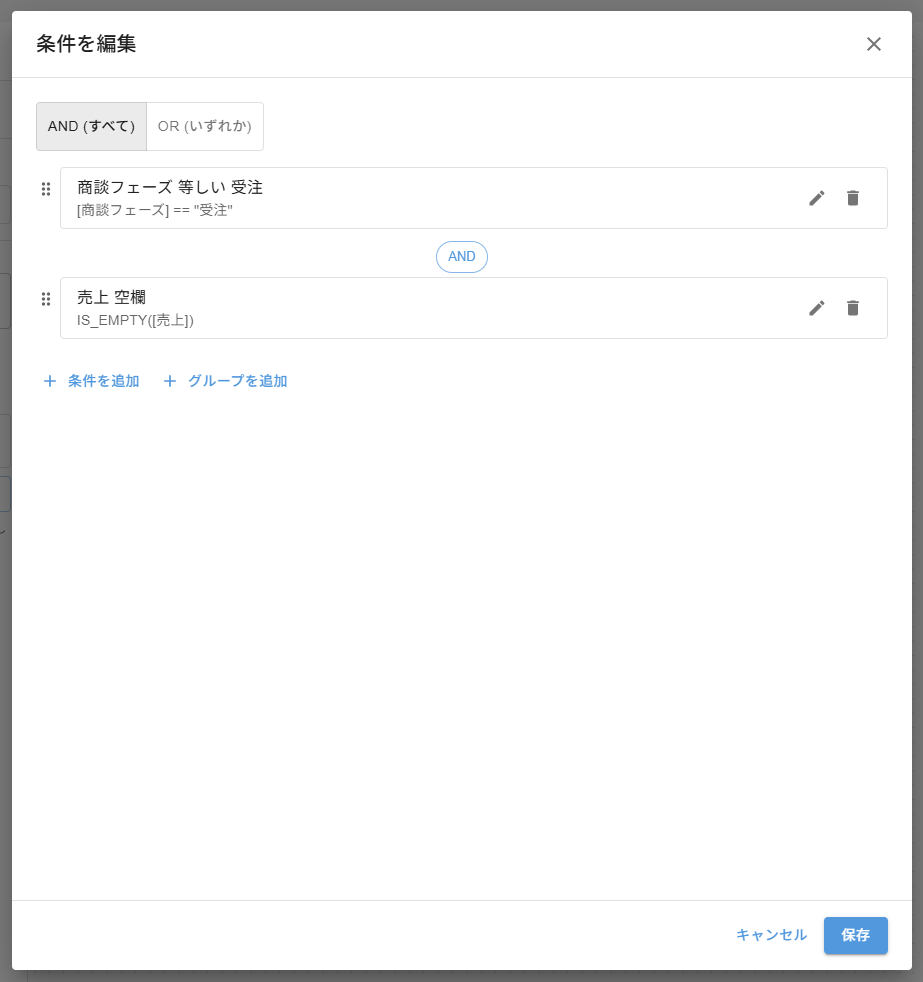Open グループを追加 to add a condition group

tap(237, 381)
